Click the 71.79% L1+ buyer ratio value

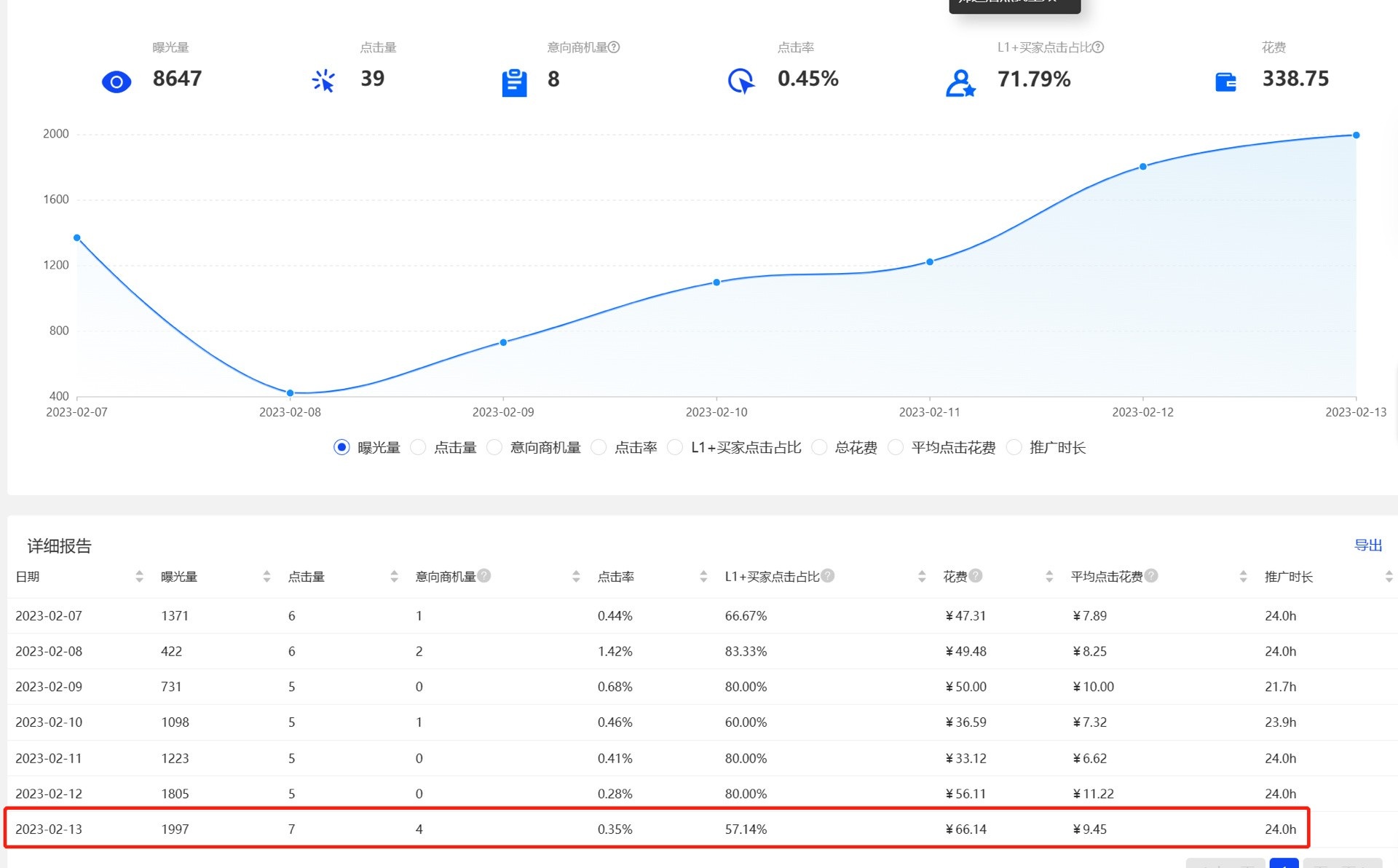[1034, 79]
